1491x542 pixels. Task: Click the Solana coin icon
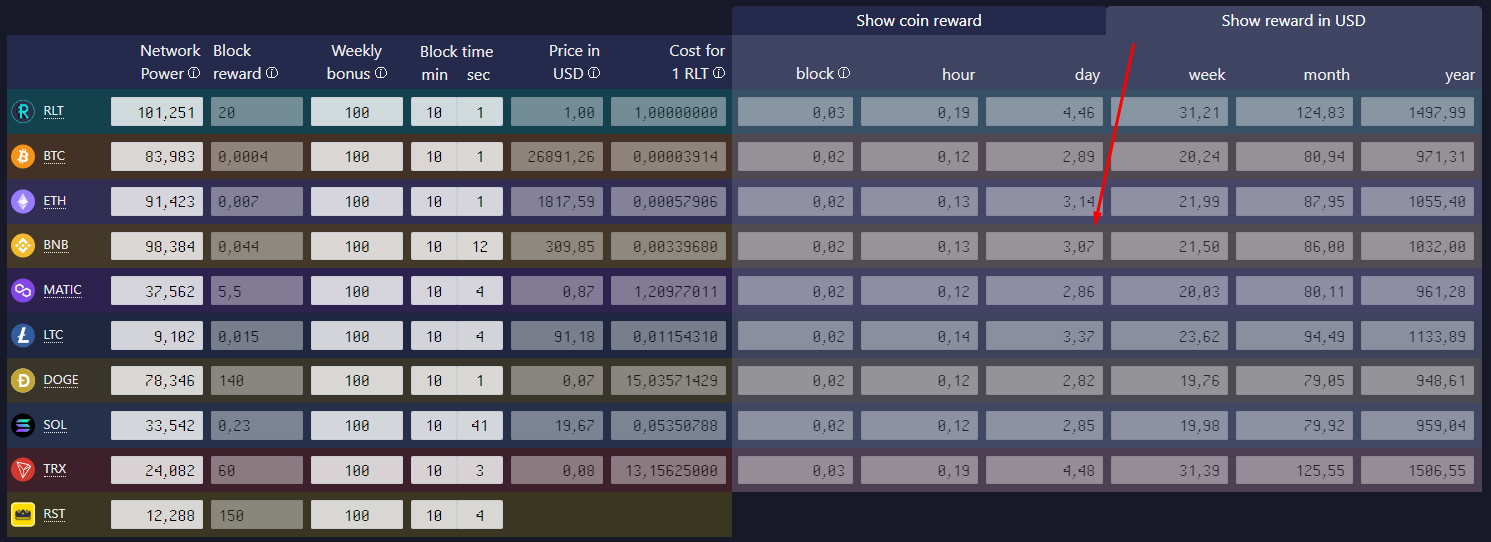(22, 425)
